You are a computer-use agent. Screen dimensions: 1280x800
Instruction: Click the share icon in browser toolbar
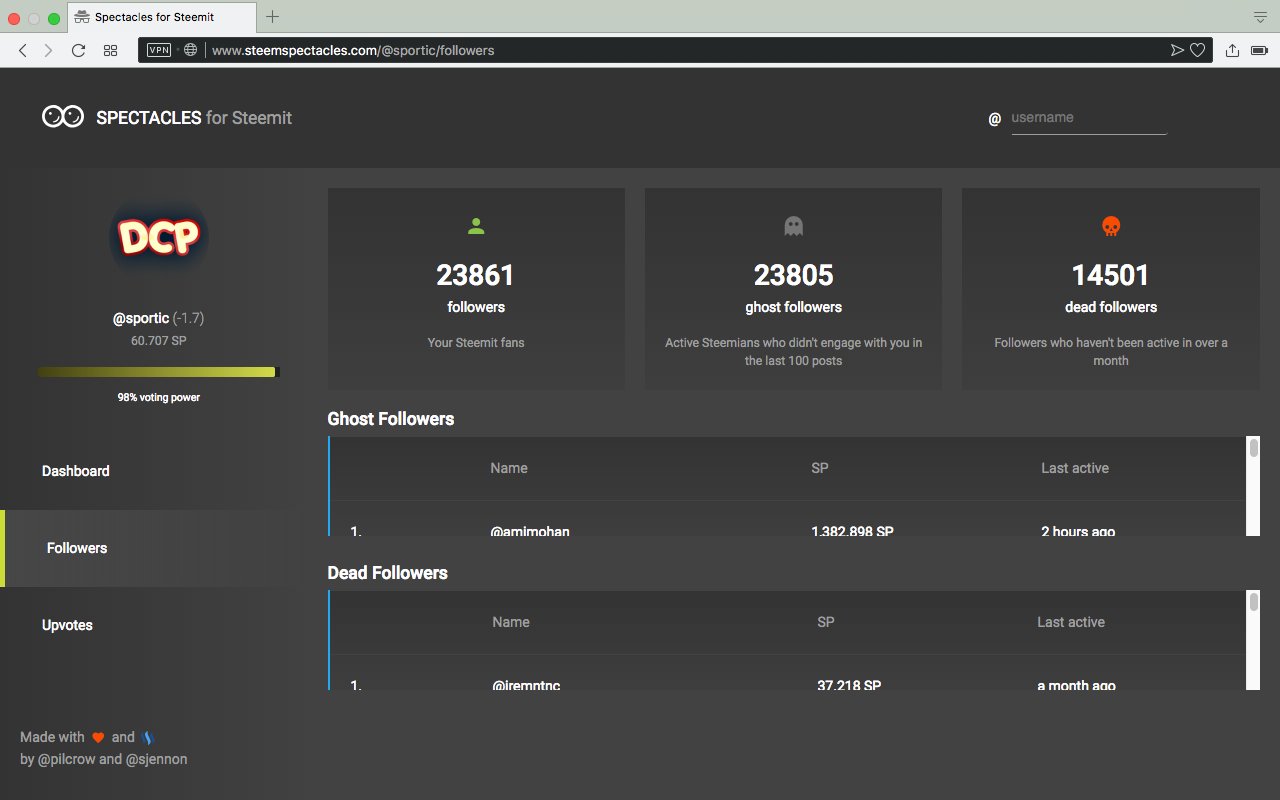tap(1232, 50)
